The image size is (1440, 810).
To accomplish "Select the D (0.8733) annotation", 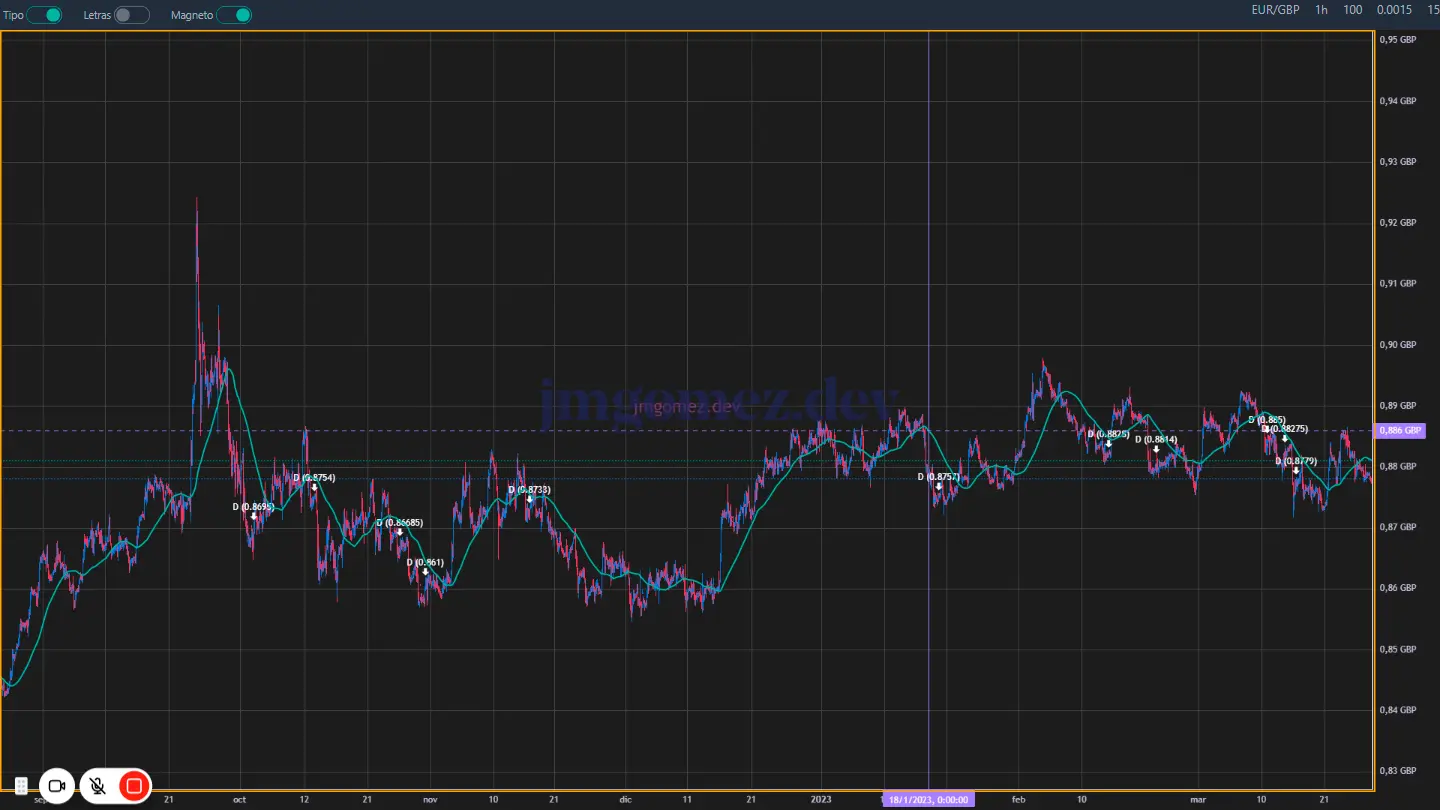I will 529,489.
